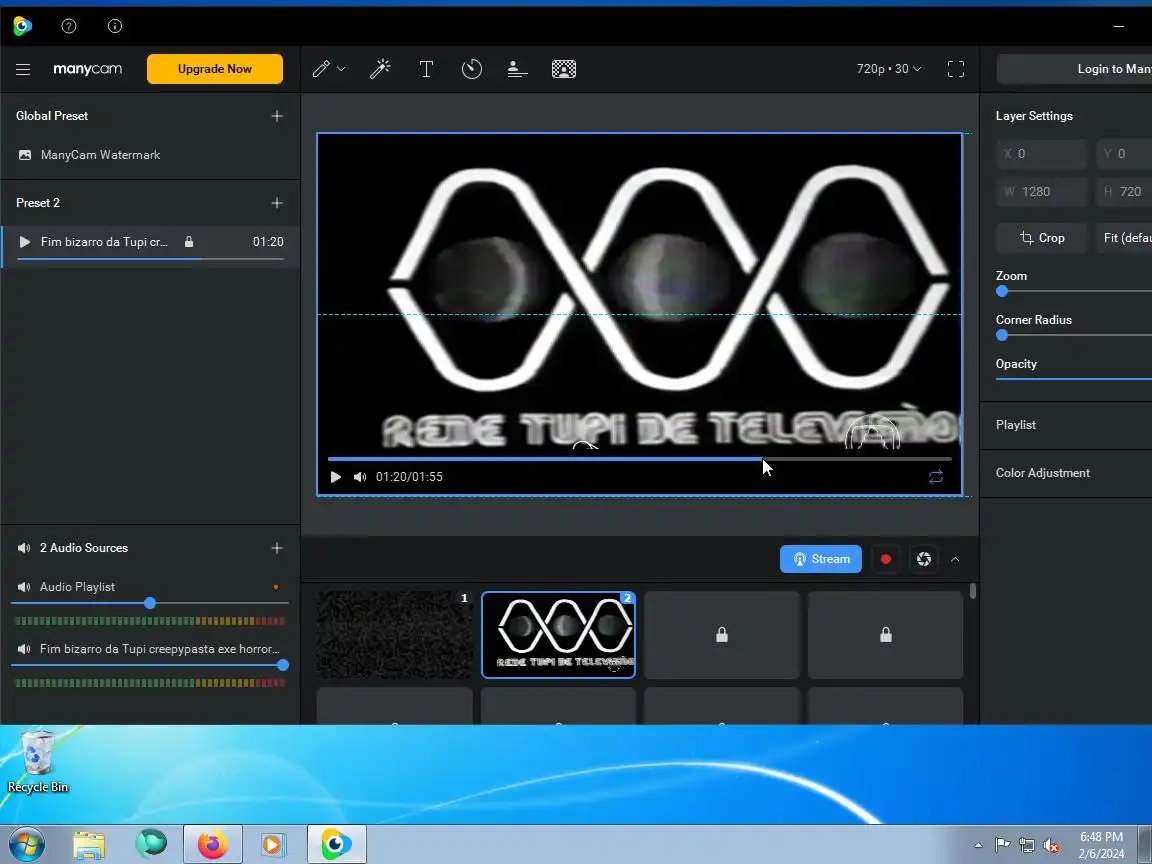Viewport: 1152px width, 864px height.
Task: Mute the preview video volume
Action: 359,477
